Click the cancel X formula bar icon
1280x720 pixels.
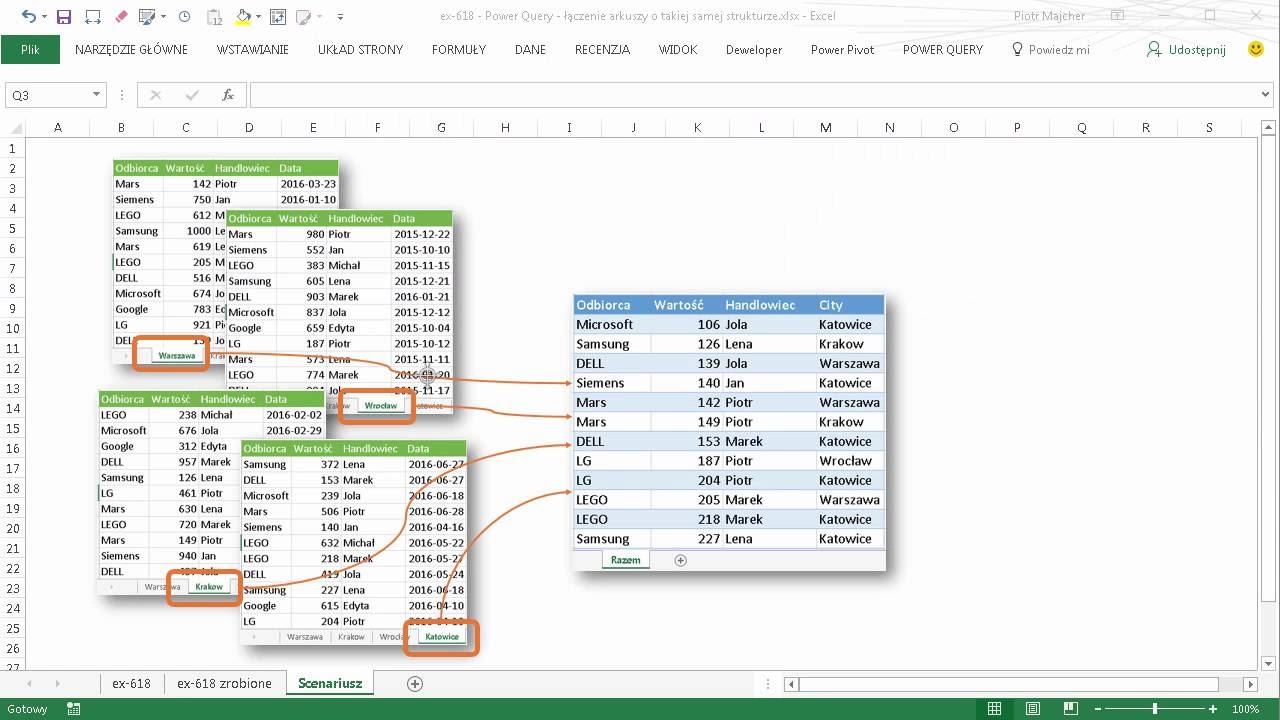[155, 95]
